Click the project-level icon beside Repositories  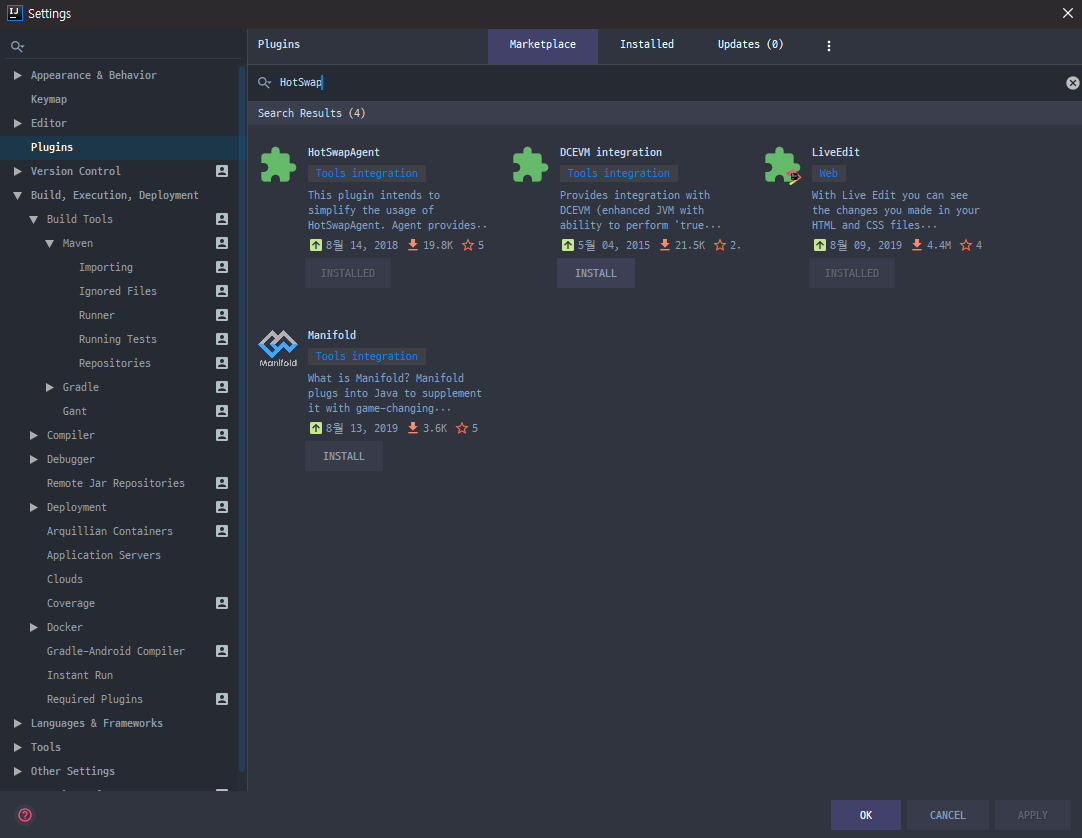coord(222,363)
